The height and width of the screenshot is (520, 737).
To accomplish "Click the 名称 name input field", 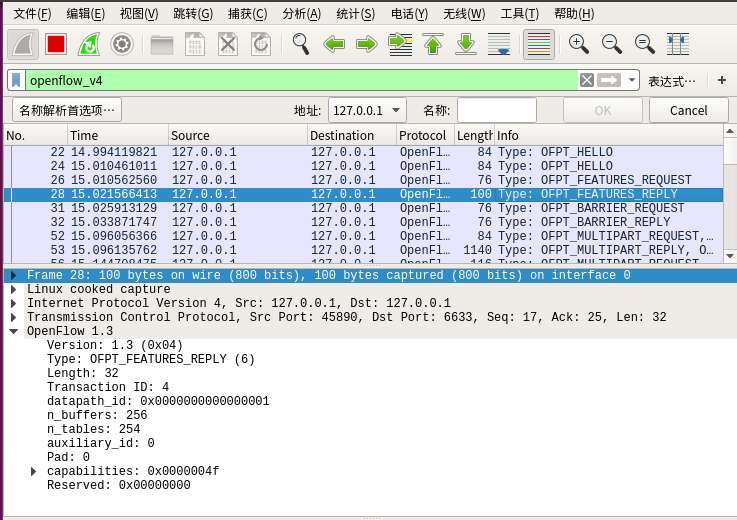I will click(497, 110).
